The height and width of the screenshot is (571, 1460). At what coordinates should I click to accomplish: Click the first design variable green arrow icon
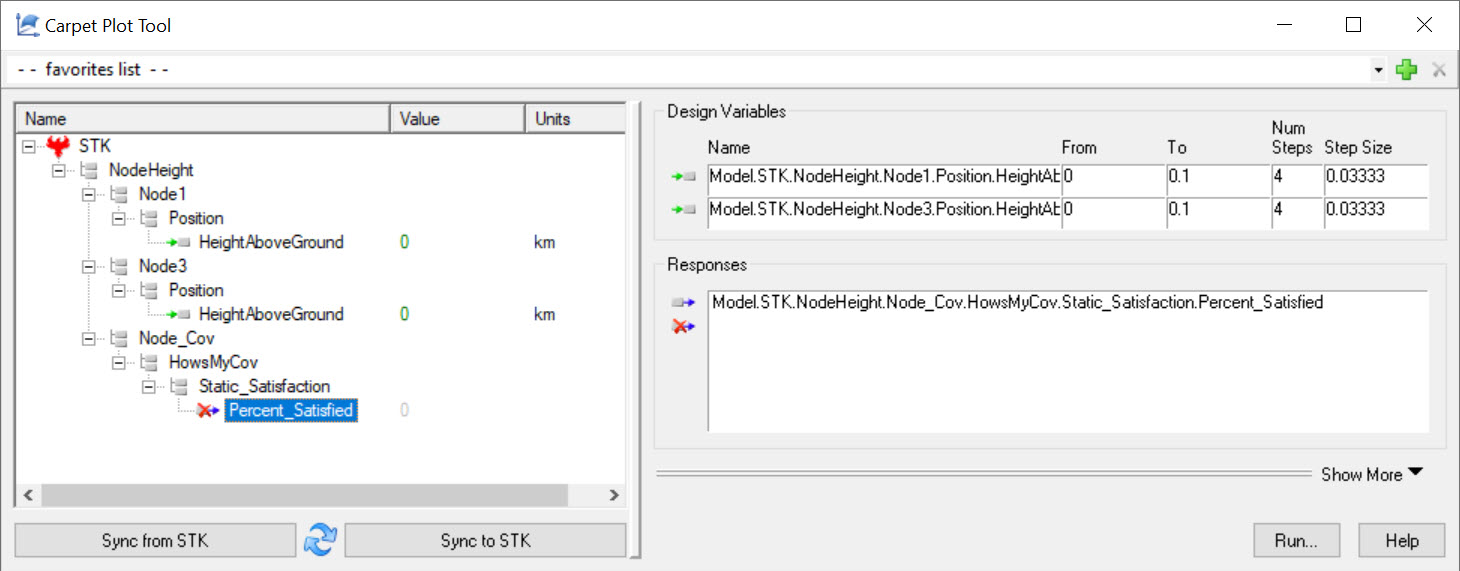click(x=683, y=178)
